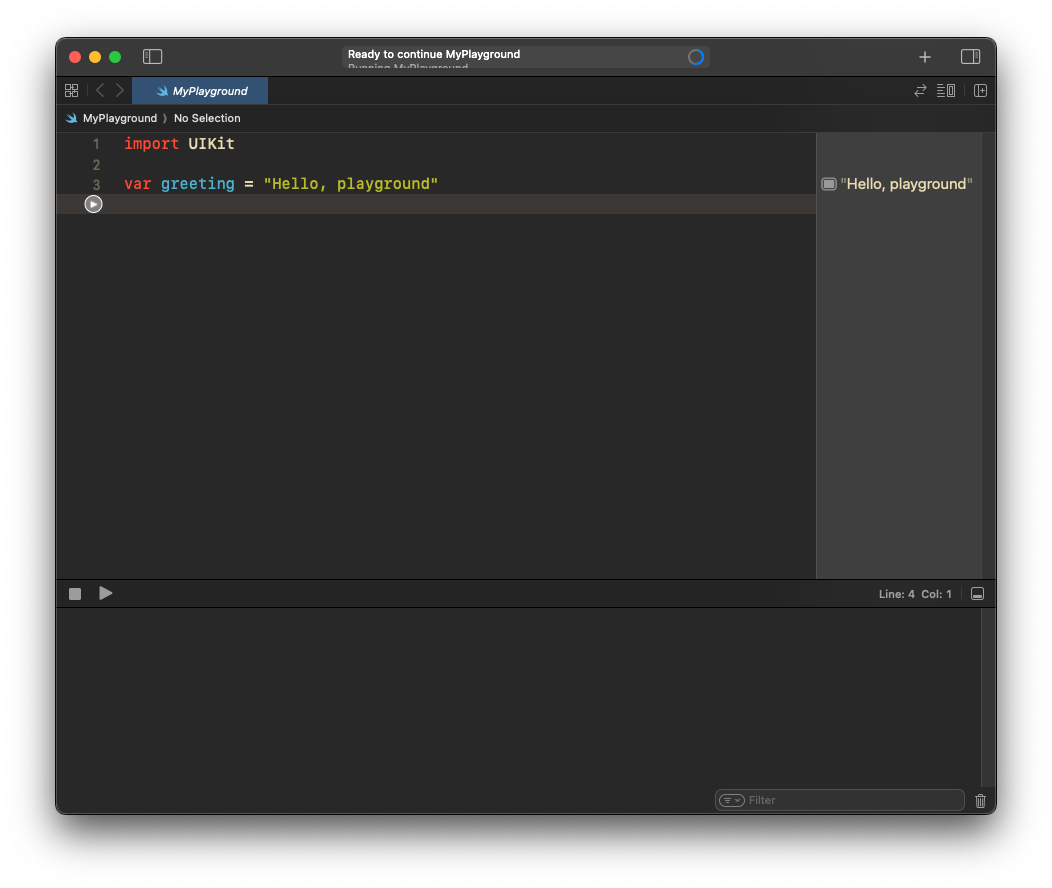Screen dimensions: 1052x888
Task: Show Quick Look result for greeting
Action: [829, 184]
